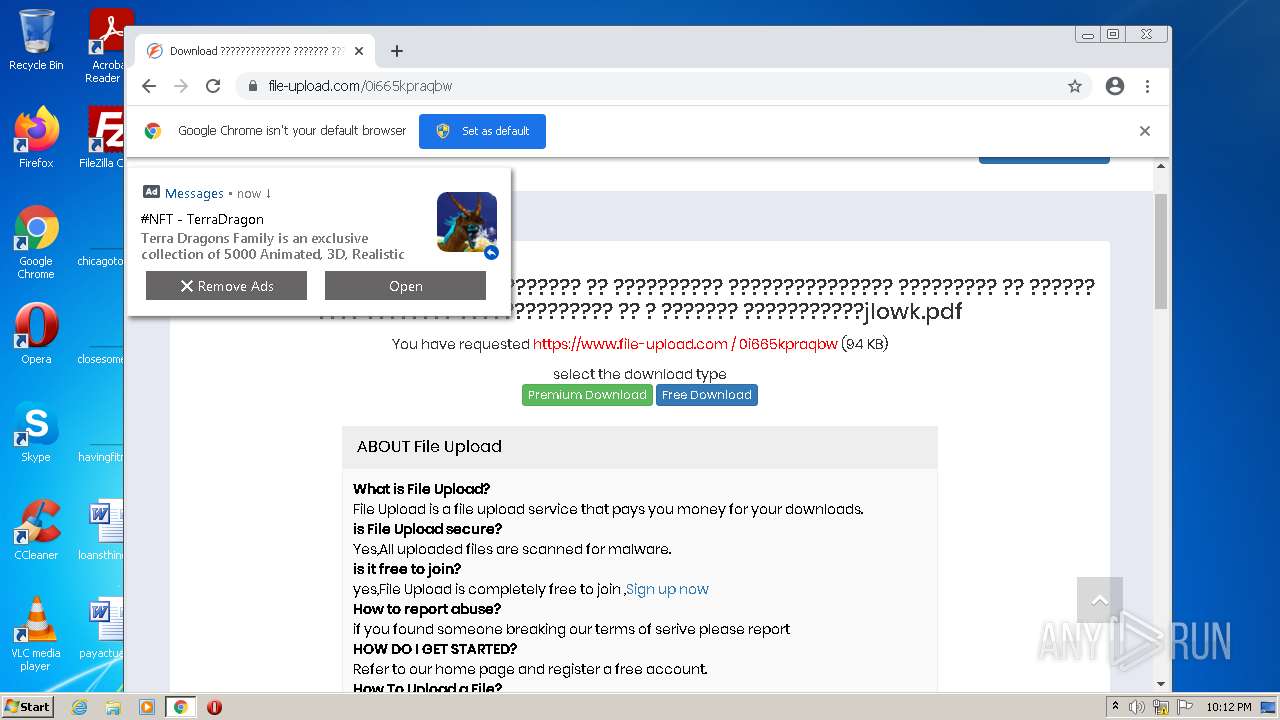Click the Messages source label in notification
This screenshot has width=1280, height=720.
pos(194,193)
